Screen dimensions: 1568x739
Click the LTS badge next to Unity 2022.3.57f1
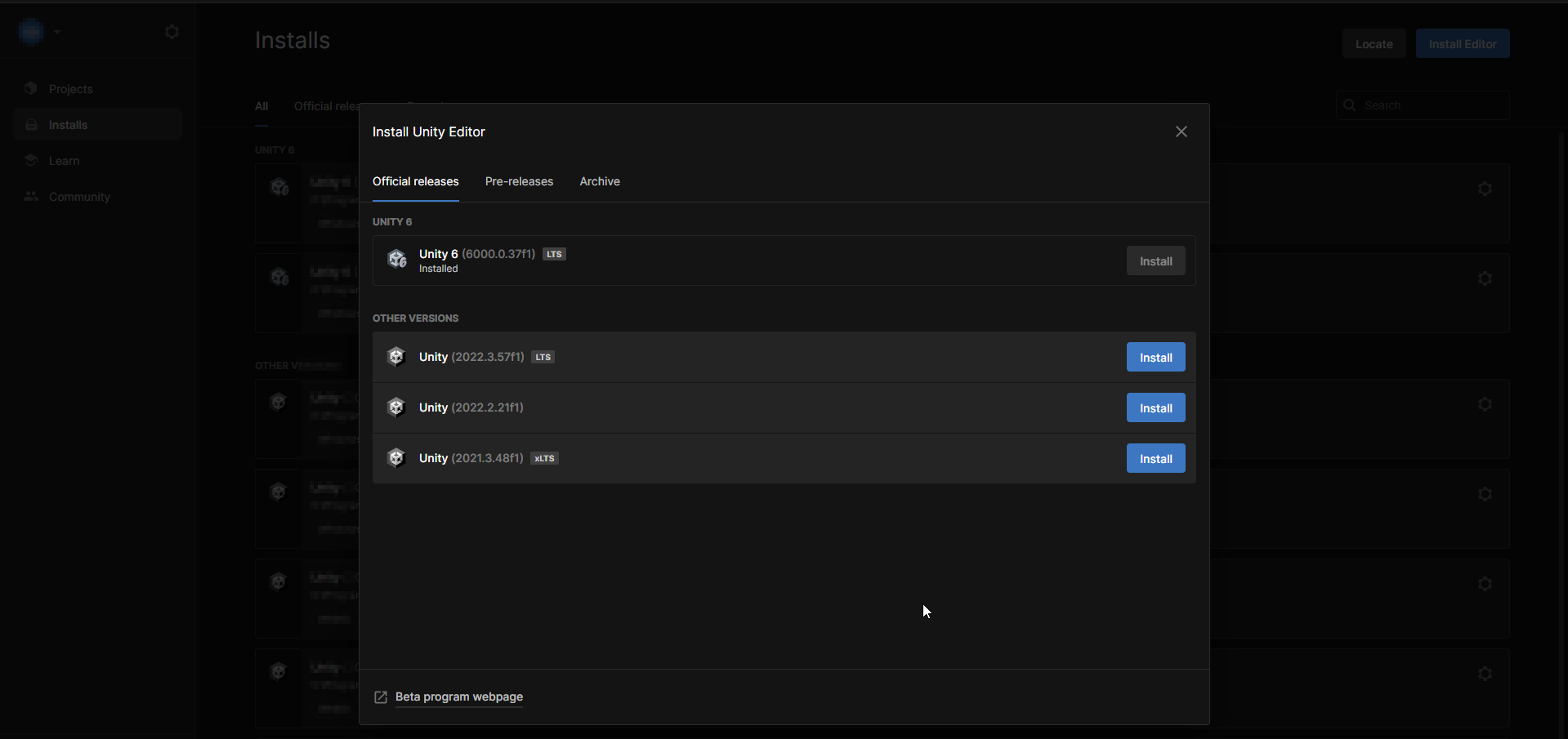coord(543,358)
